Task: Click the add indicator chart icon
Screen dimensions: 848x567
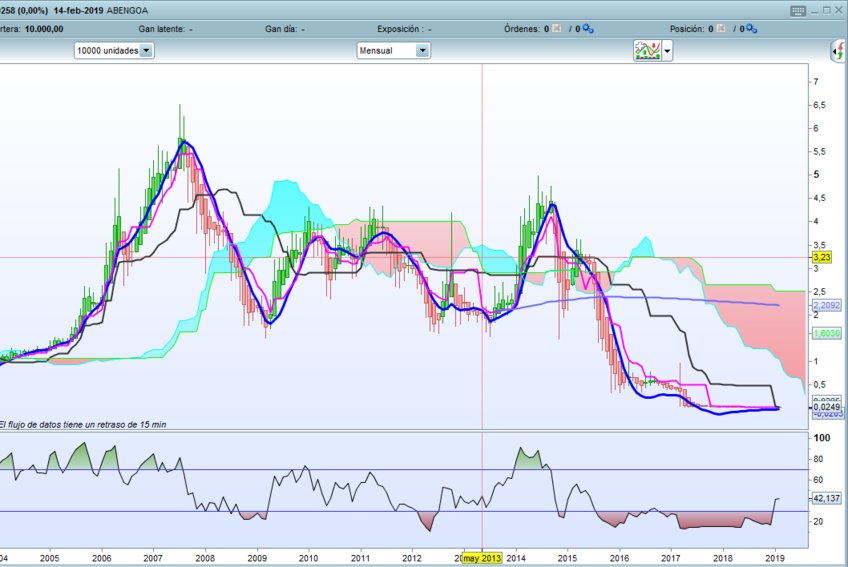Action: click(647, 51)
